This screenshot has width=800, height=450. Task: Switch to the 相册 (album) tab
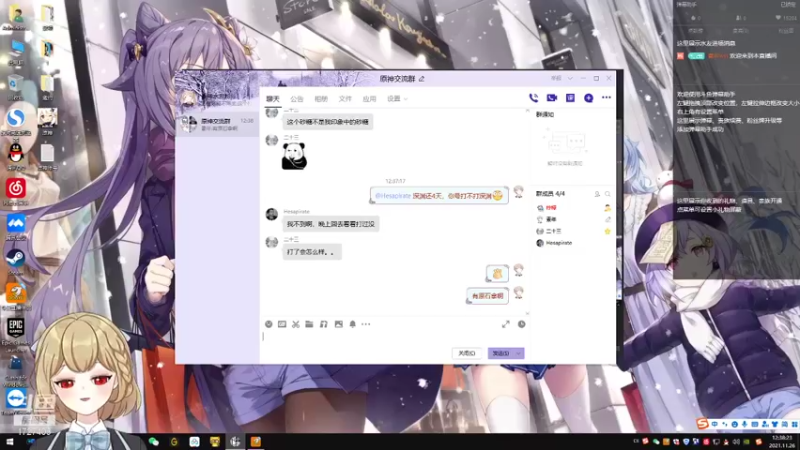point(321,99)
